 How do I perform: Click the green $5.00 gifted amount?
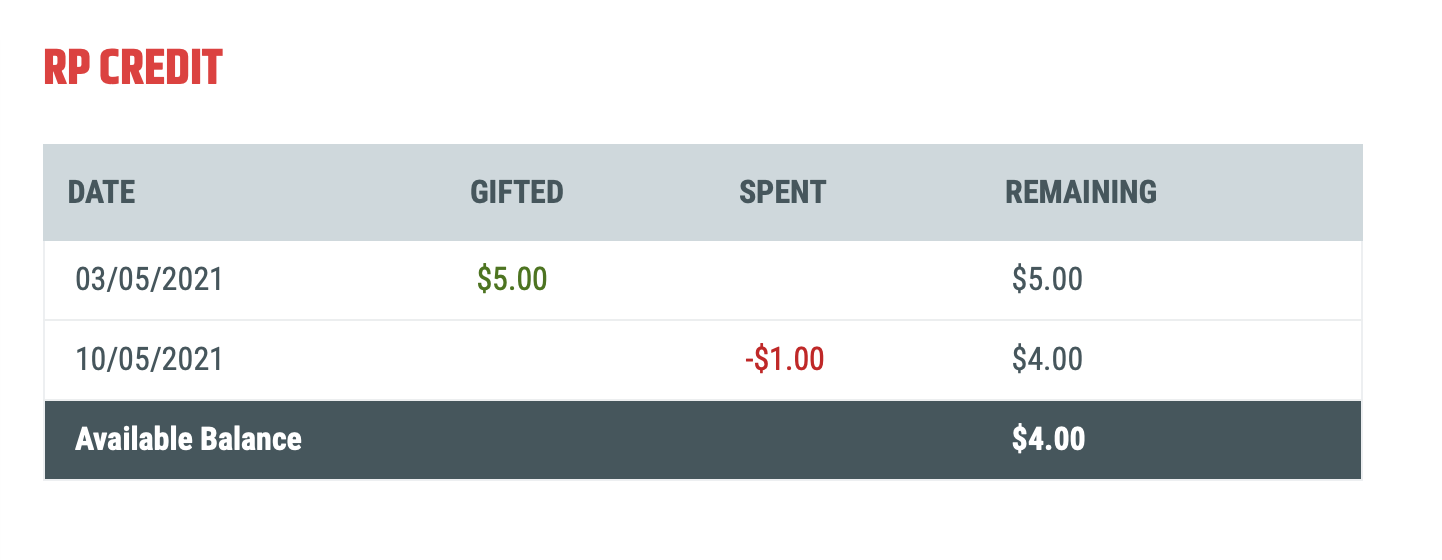[x=512, y=279]
